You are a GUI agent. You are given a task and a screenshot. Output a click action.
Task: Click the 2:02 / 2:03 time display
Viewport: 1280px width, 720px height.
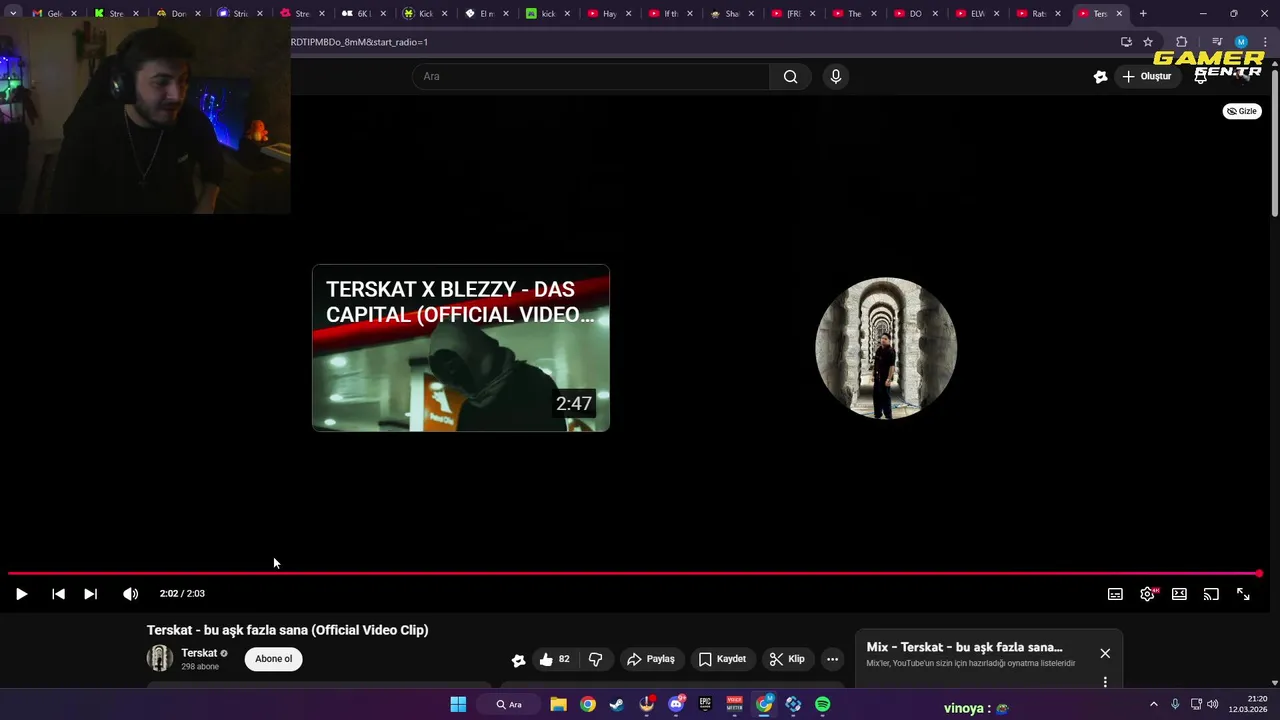click(x=182, y=594)
